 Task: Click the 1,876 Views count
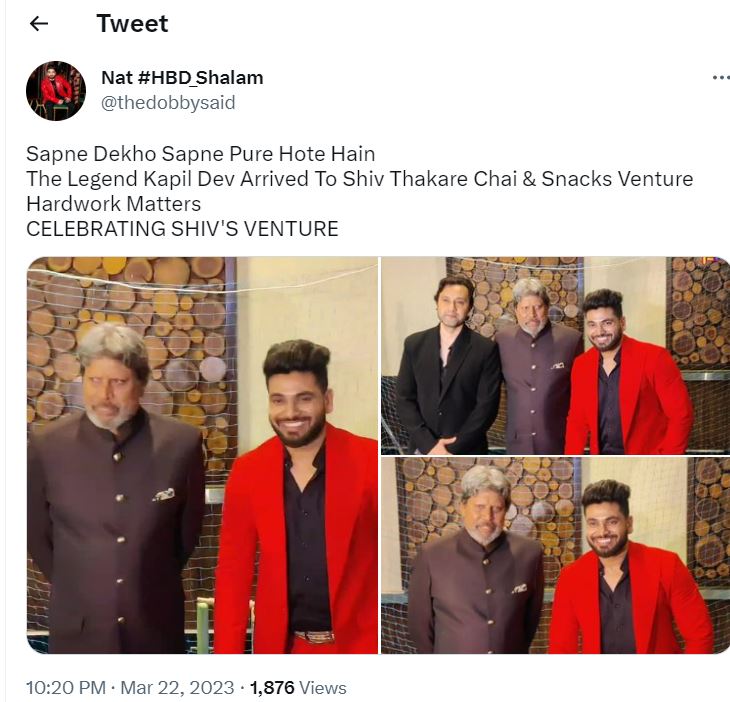(298, 688)
